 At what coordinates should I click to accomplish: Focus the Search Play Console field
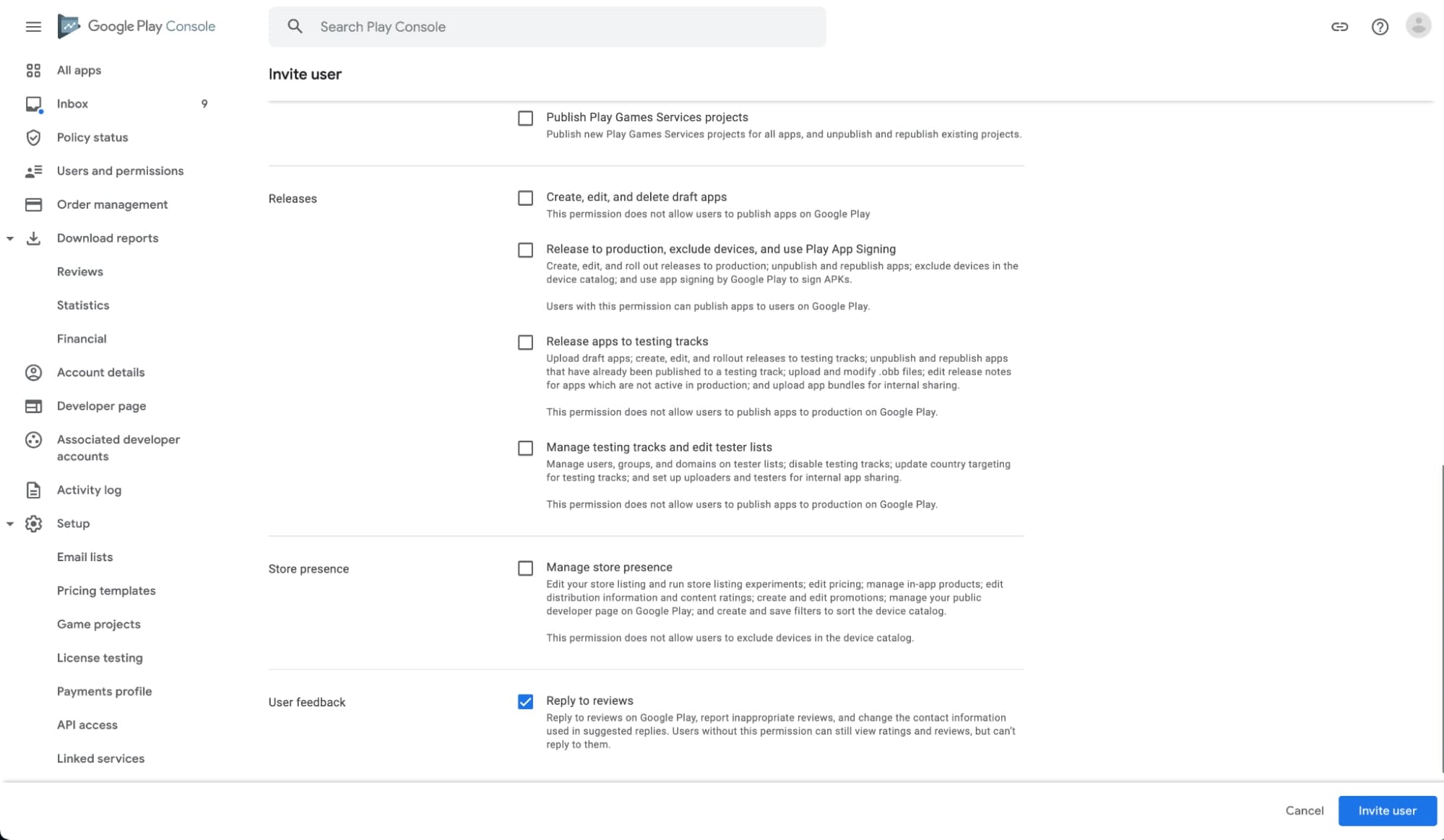tap(547, 27)
